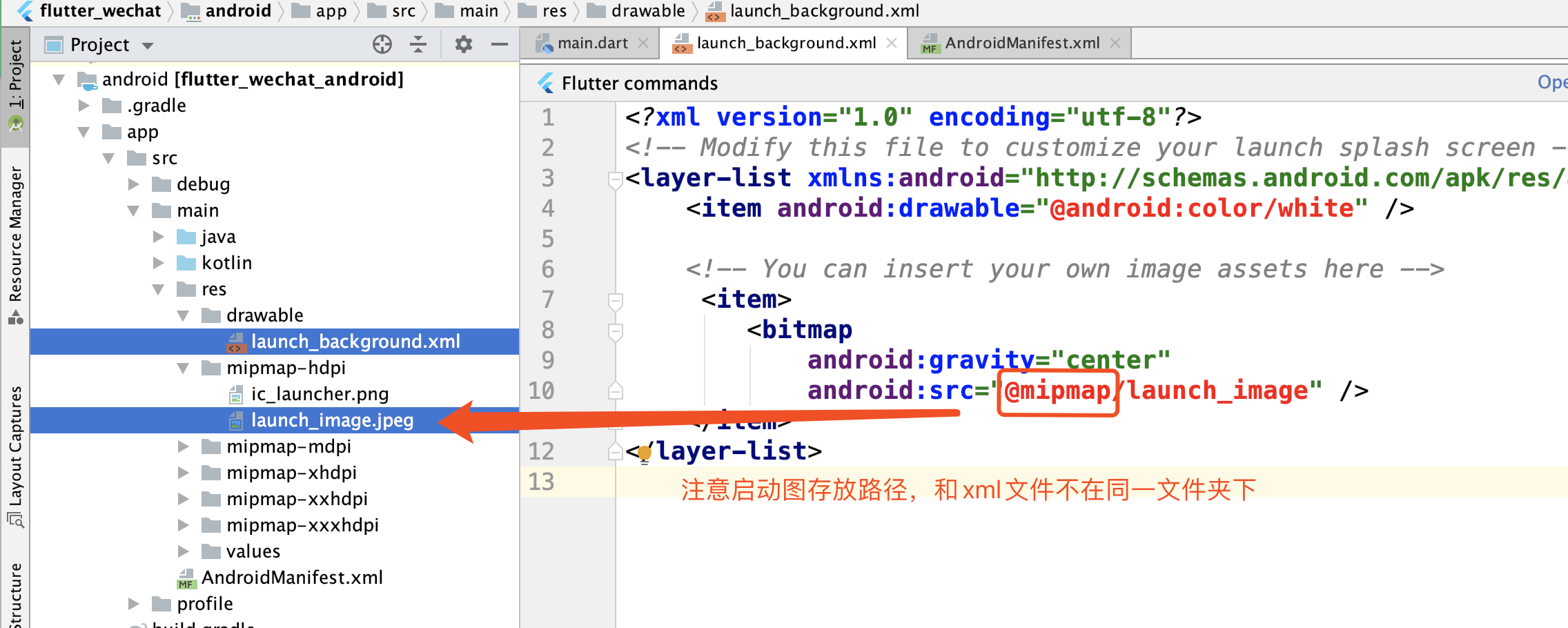Close the main.dart tab
This screenshot has height=628, width=1568.
[x=643, y=43]
